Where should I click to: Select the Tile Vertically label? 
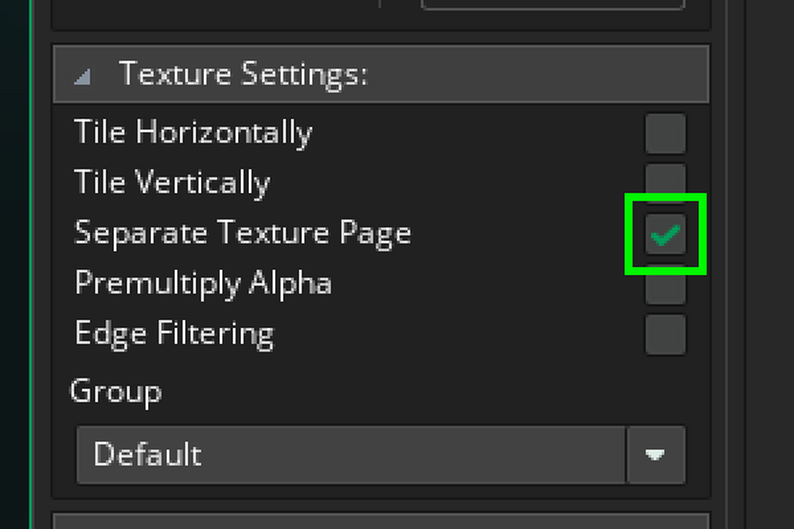[x=172, y=182]
